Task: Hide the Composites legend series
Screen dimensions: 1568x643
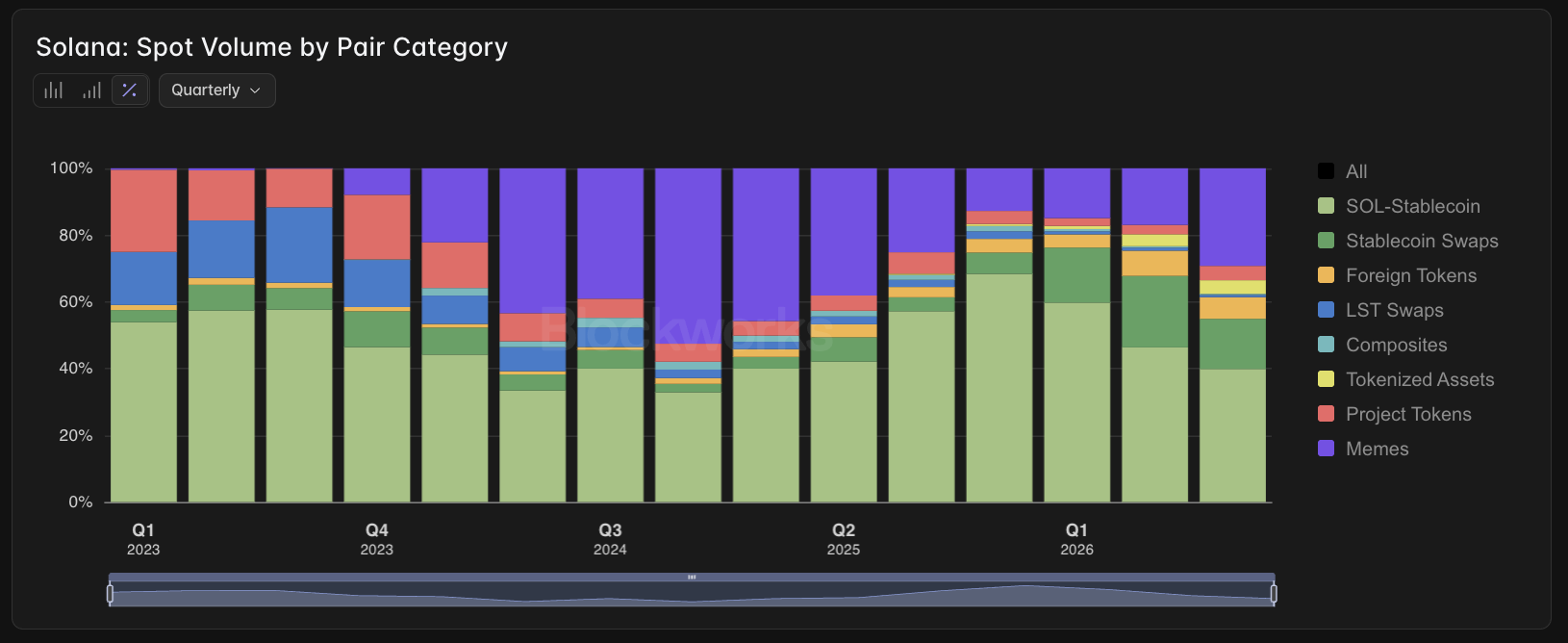Action: [x=1382, y=345]
